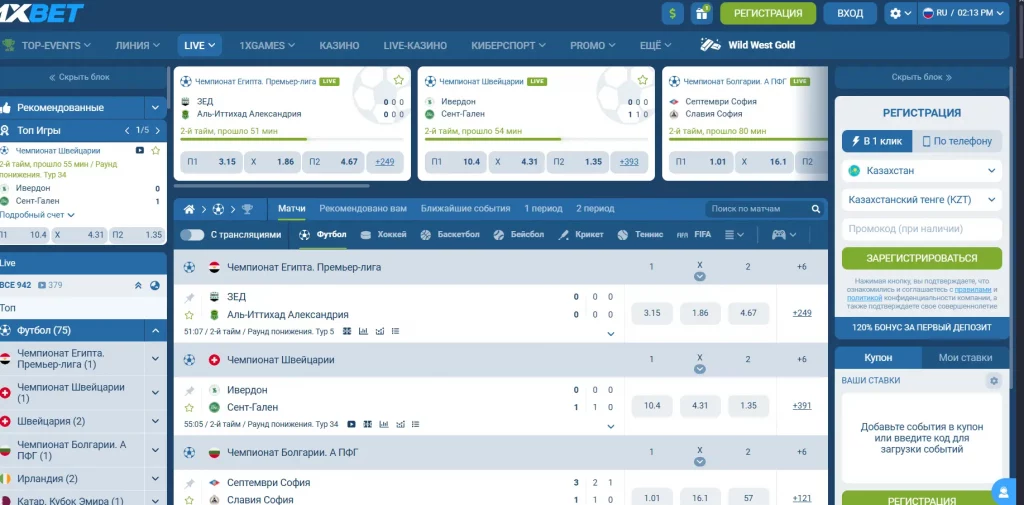Select the Хоккей sport filter

(x=383, y=235)
